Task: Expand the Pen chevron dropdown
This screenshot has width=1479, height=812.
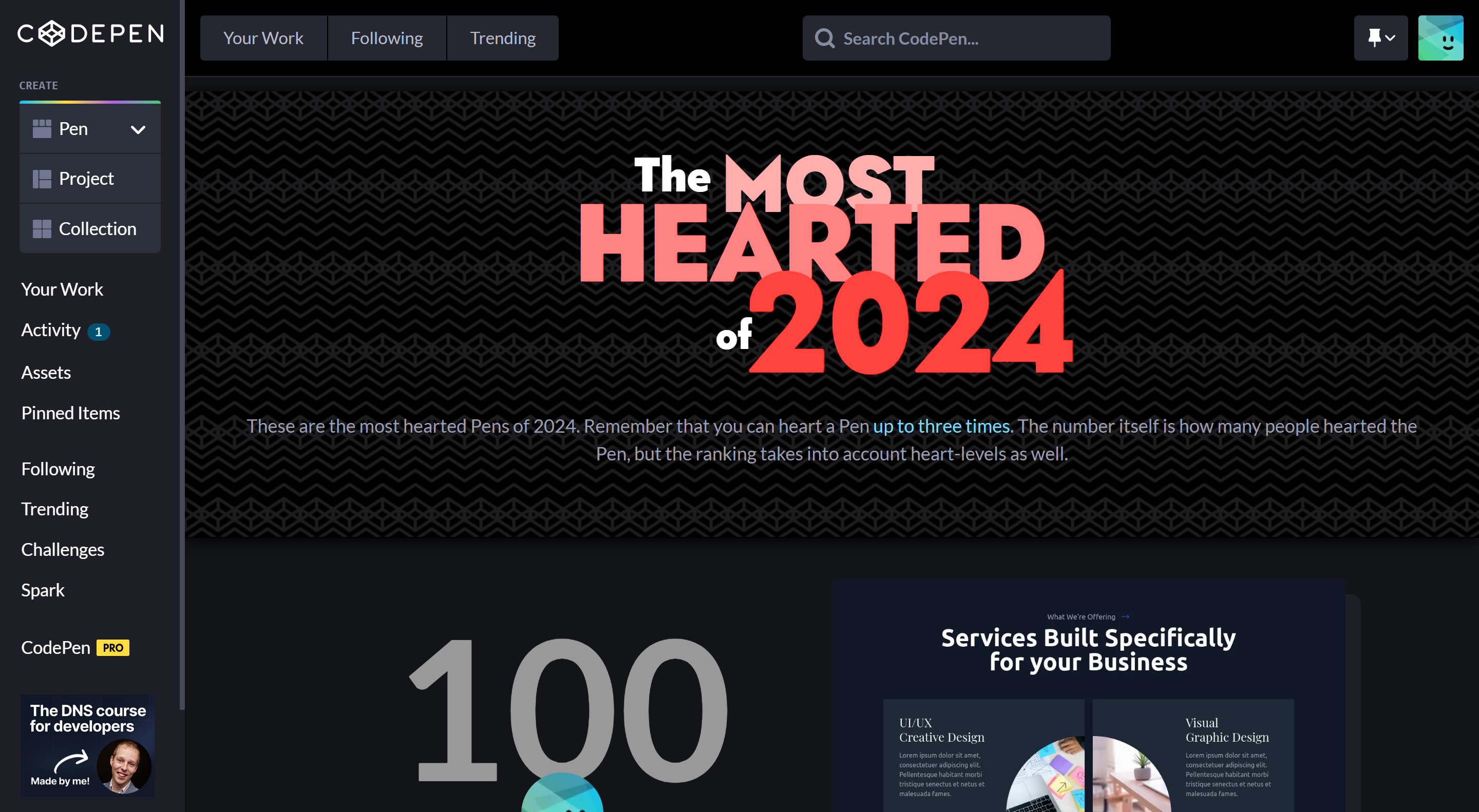Action: [138, 130]
